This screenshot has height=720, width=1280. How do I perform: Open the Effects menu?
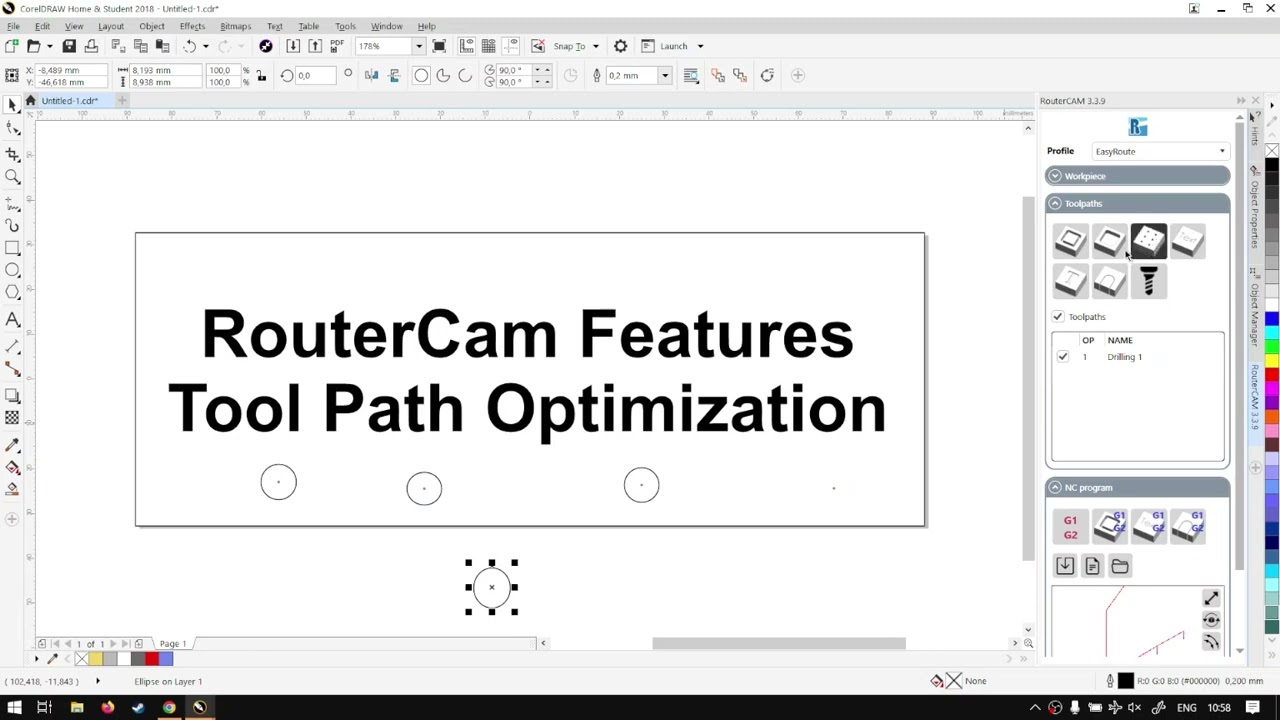click(192, 26)
